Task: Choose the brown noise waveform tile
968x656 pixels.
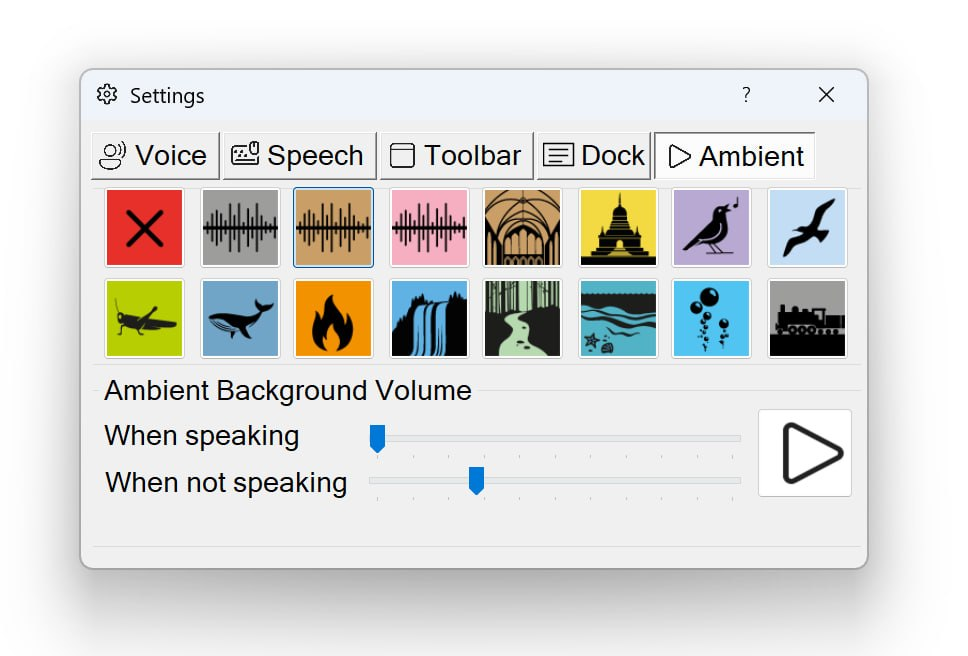Action: [333, 228]
